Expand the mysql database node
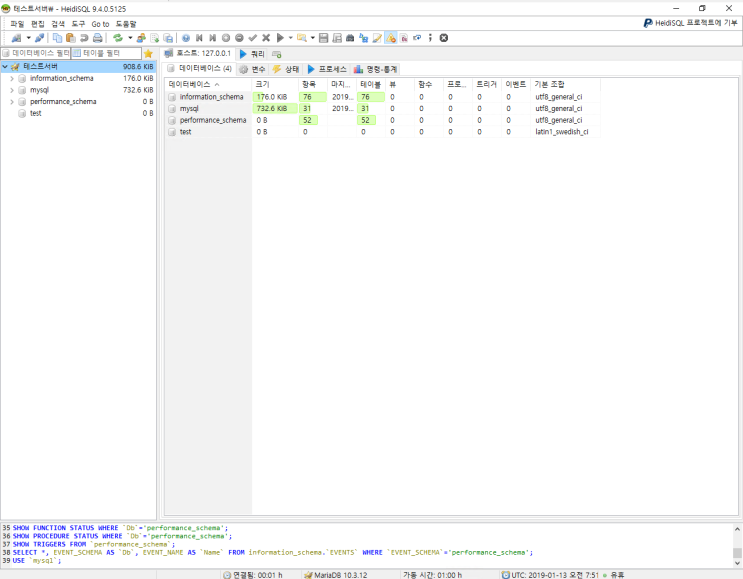 pos(11,90)
